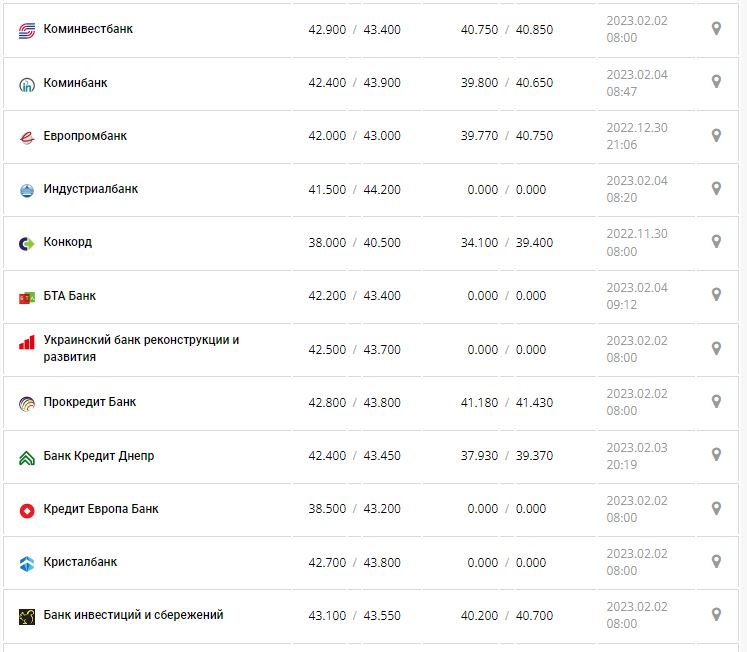Screen dimensions: 747x652
Task: Open location pin for Прокредит Банк
Action: point(716,401)
